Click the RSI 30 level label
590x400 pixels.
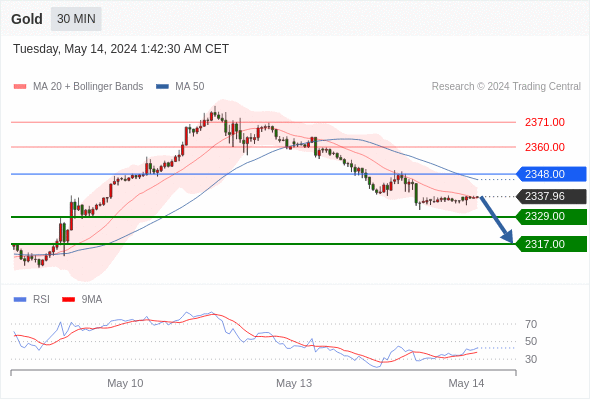[531, 359]
